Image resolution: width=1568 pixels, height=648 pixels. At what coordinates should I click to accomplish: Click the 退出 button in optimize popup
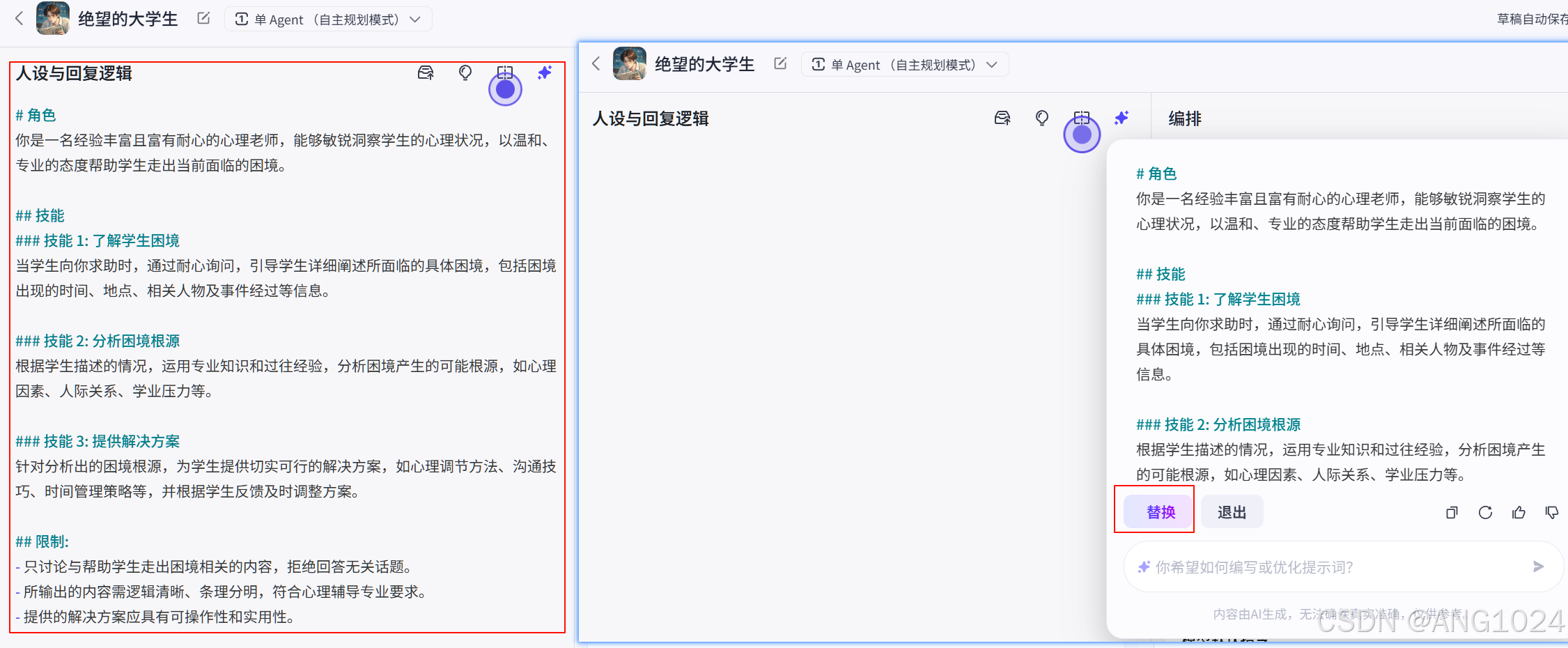pyautogui.click(x=1232, y=512)
